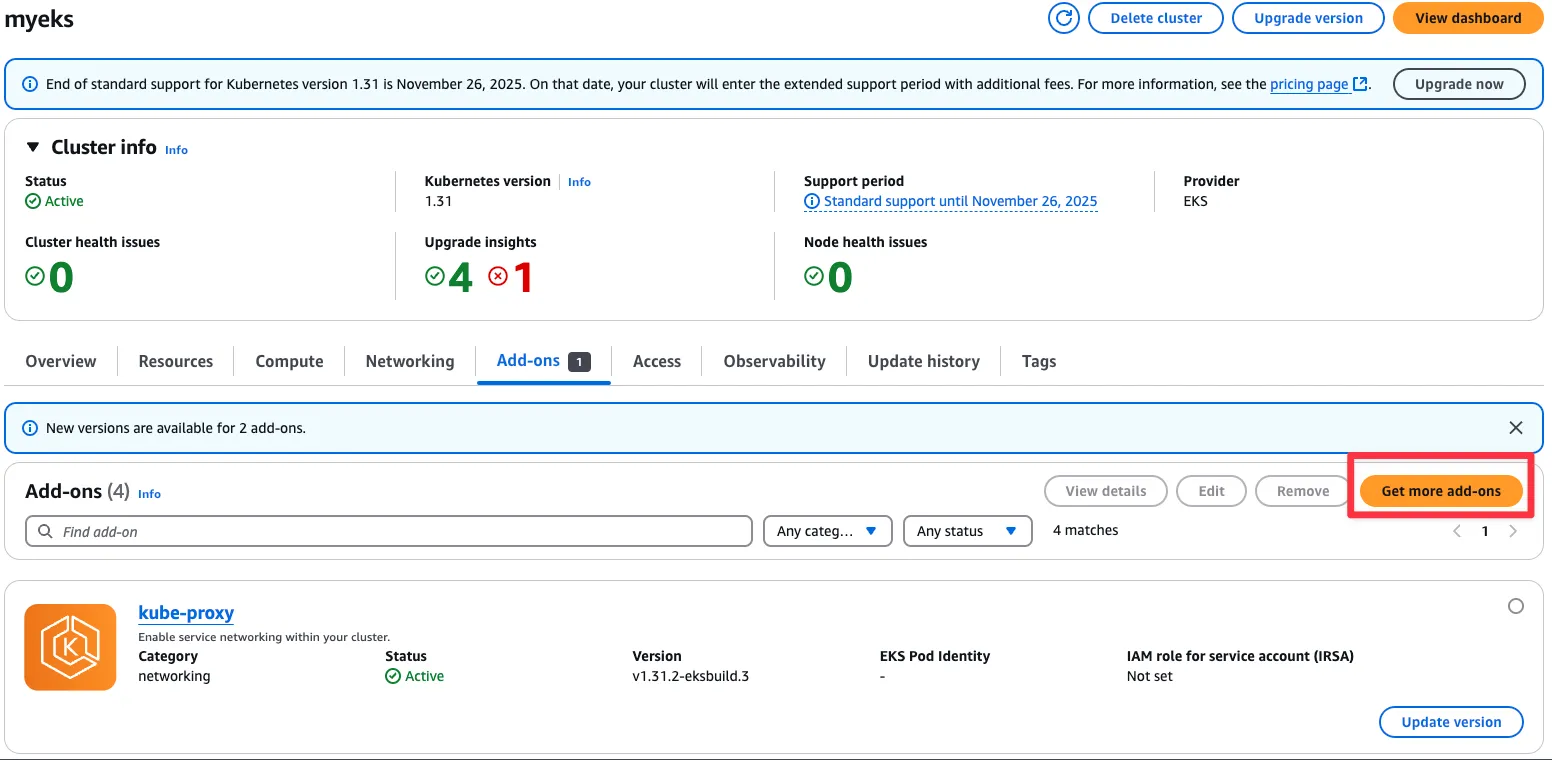1552x760 pixels.
Task: Click the Provider value EKS
Action: (x=1195, y=201)
